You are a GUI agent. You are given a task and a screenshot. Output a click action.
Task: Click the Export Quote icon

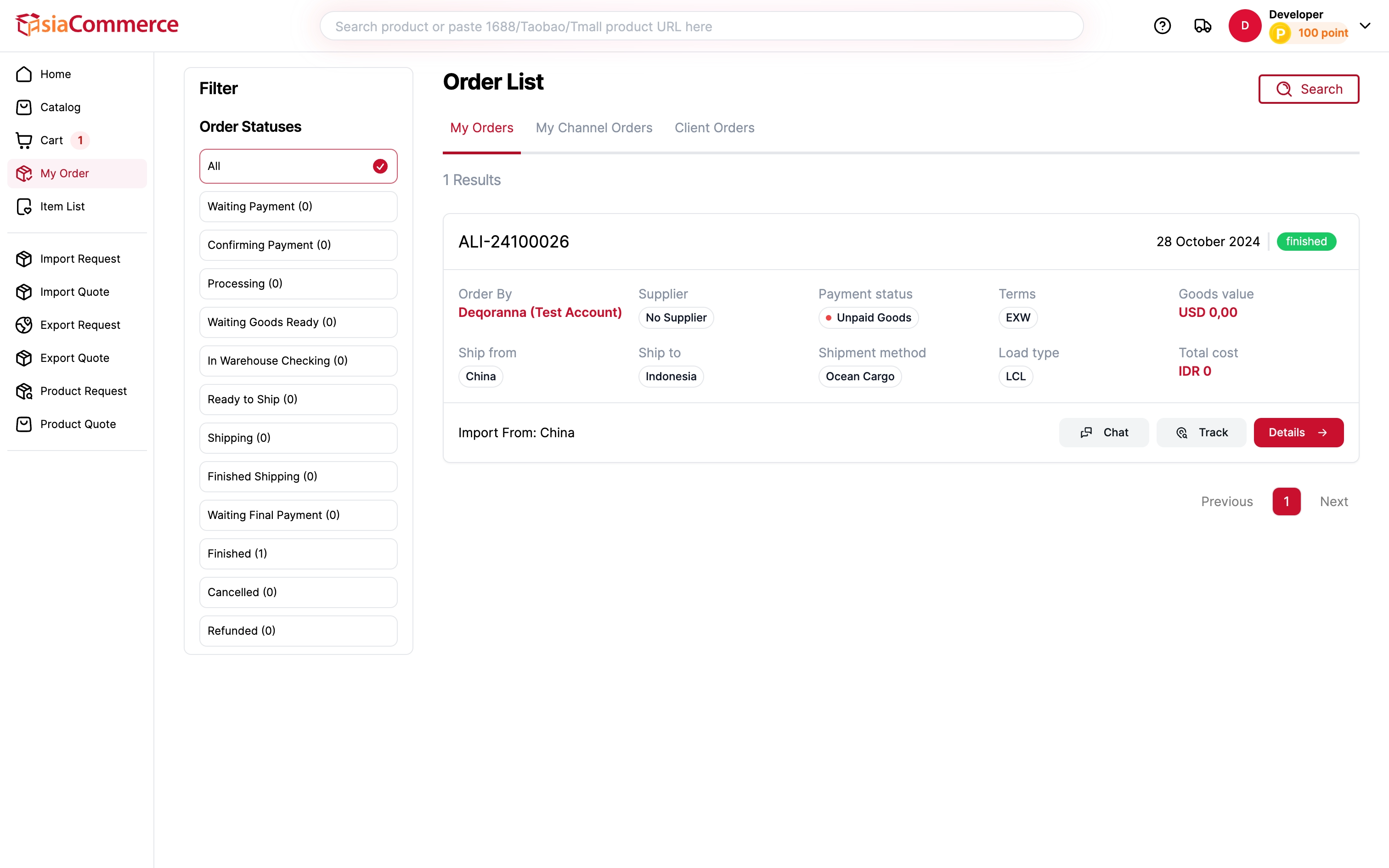point(24,358)
